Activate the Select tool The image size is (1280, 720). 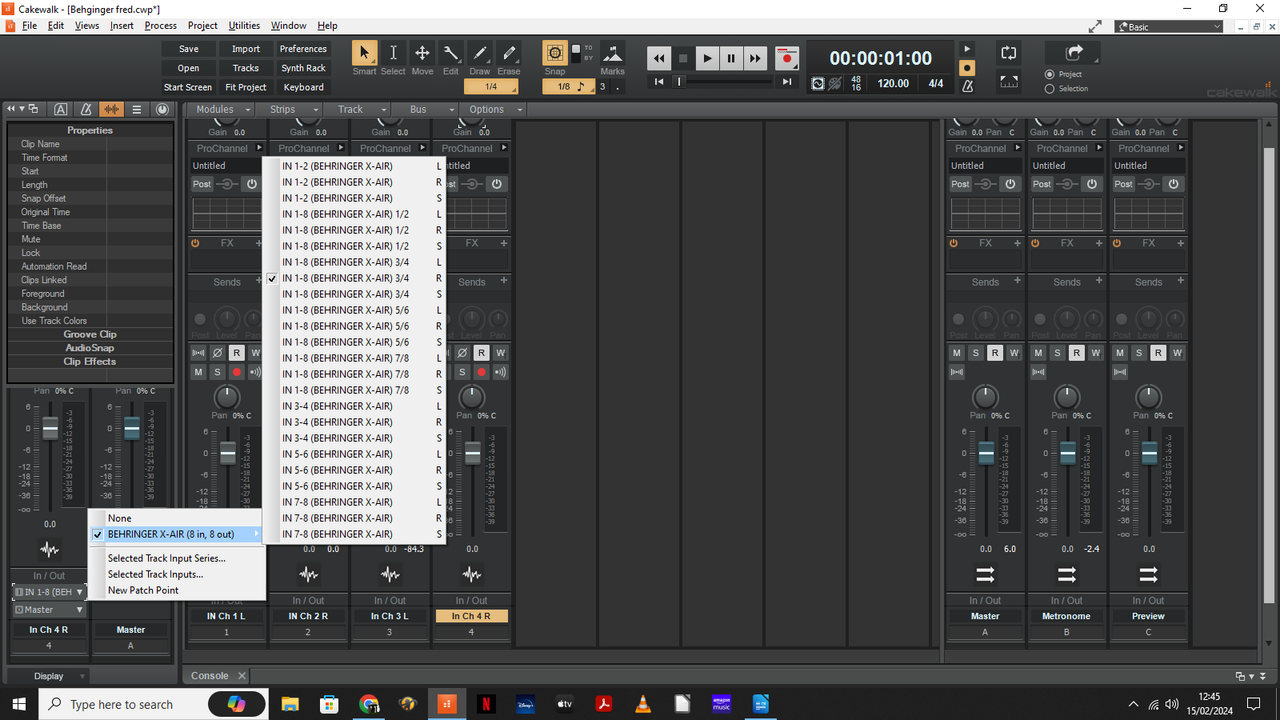click(x=393, y=54)
